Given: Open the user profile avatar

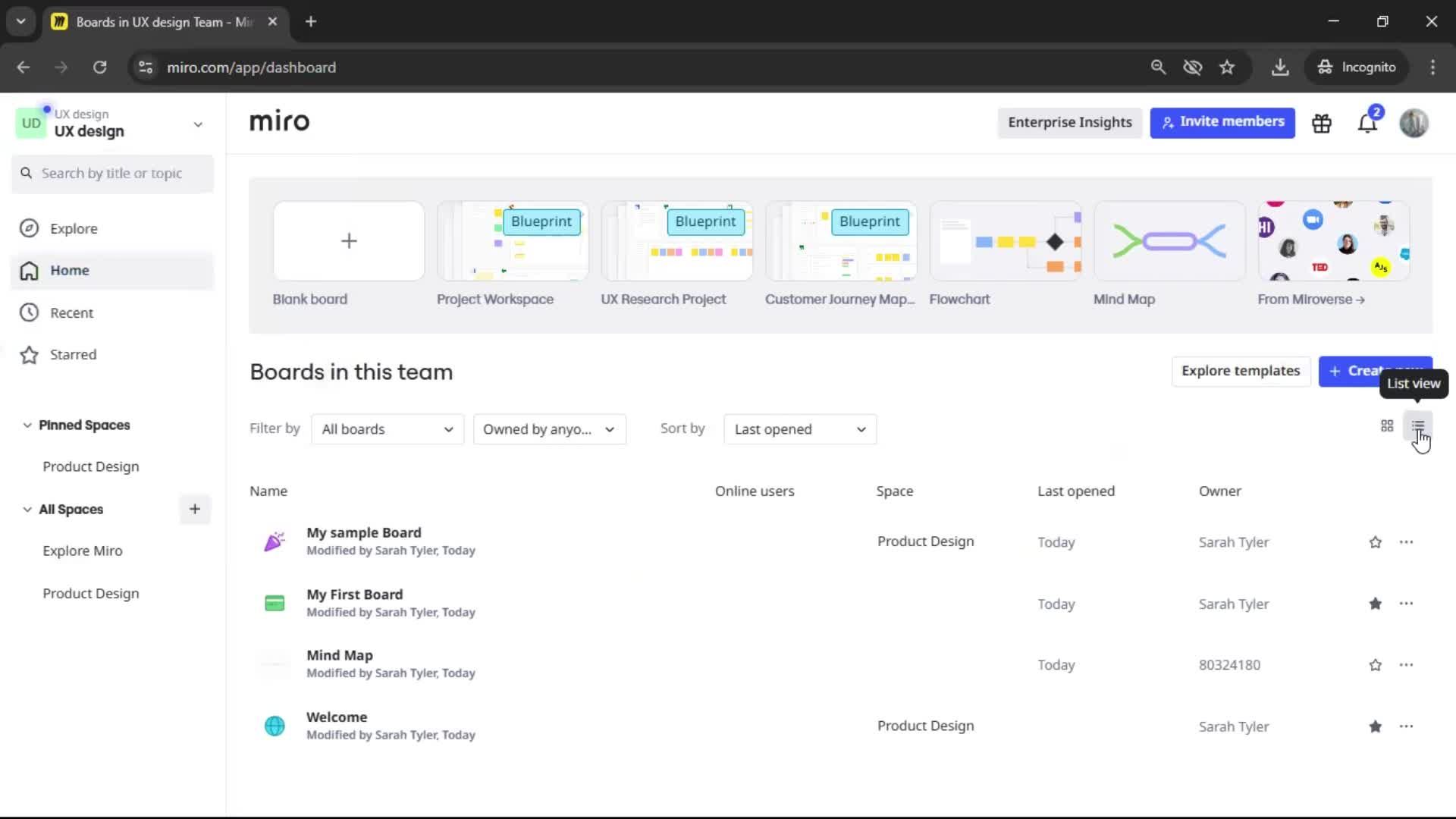Looking at the screenshot, I should click(1414, 123).
